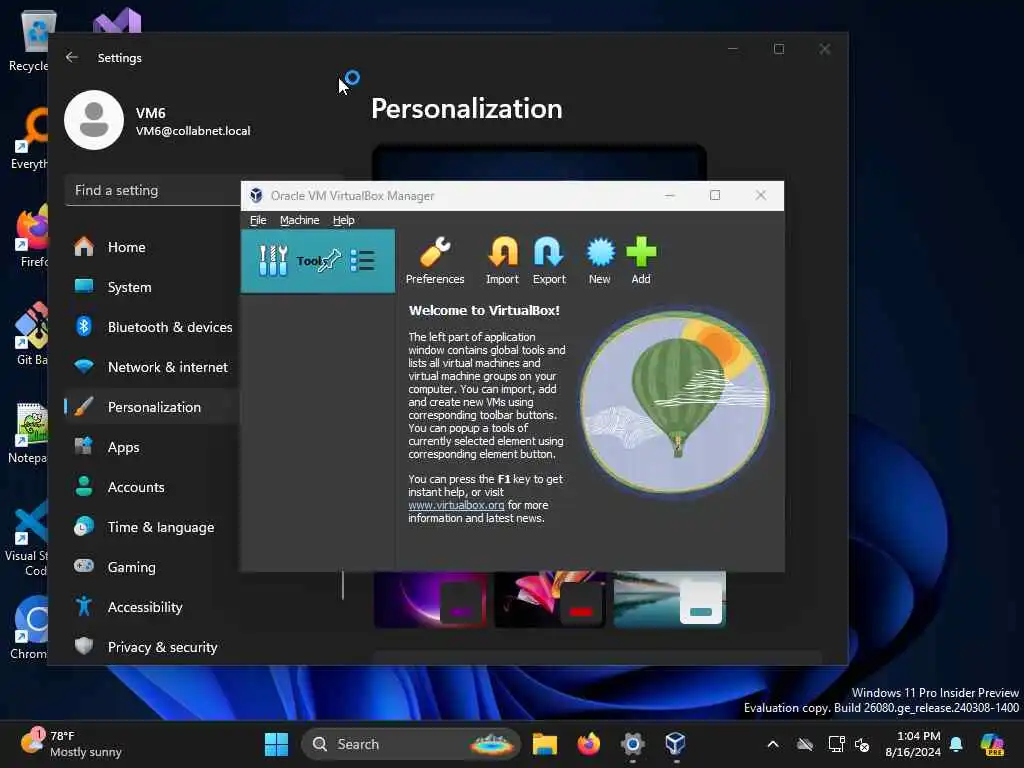Open System settings category
Screen dimensions: 1024x768
tap(152, 287)
